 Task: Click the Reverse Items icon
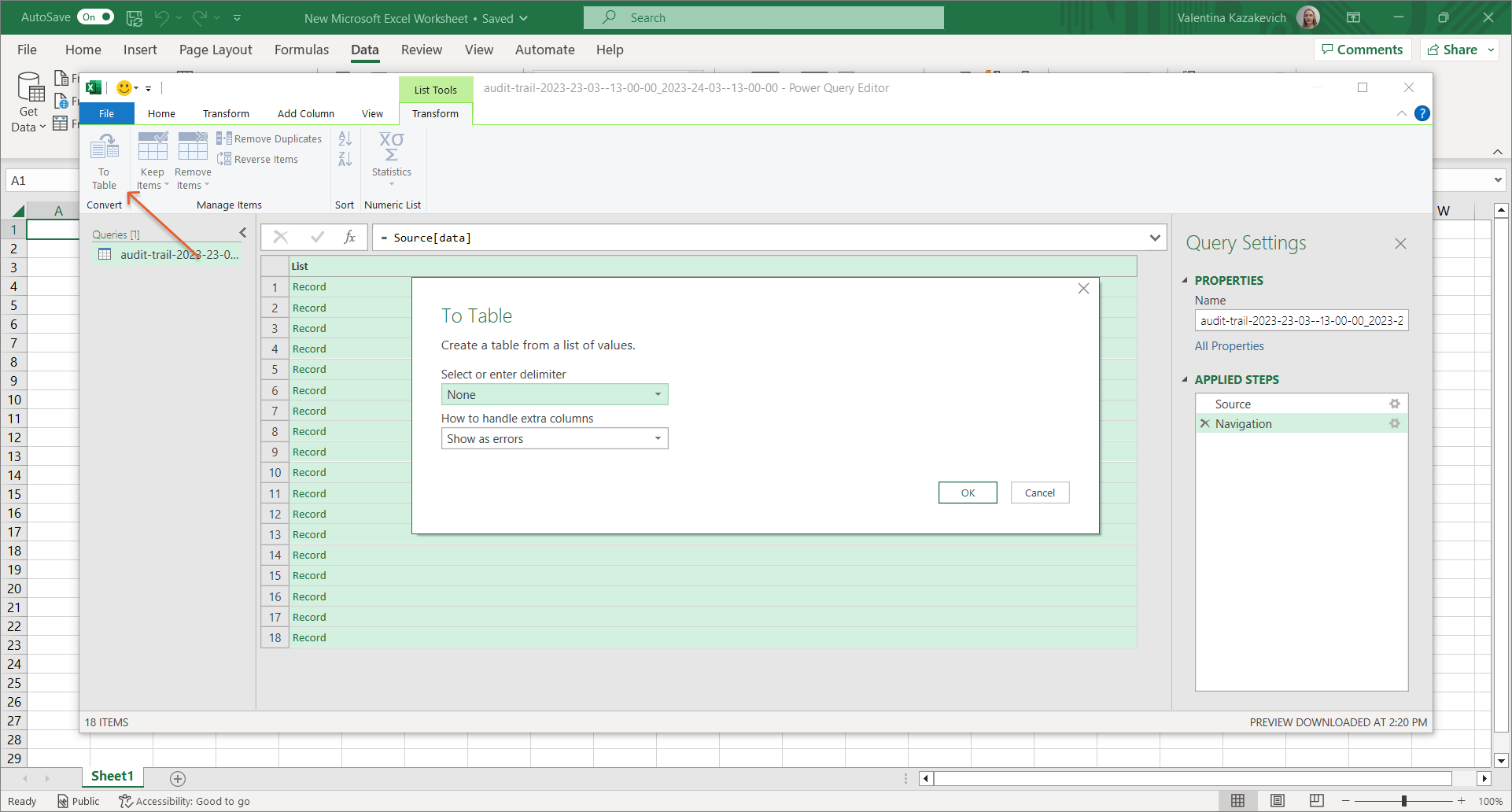pos(225,159)
